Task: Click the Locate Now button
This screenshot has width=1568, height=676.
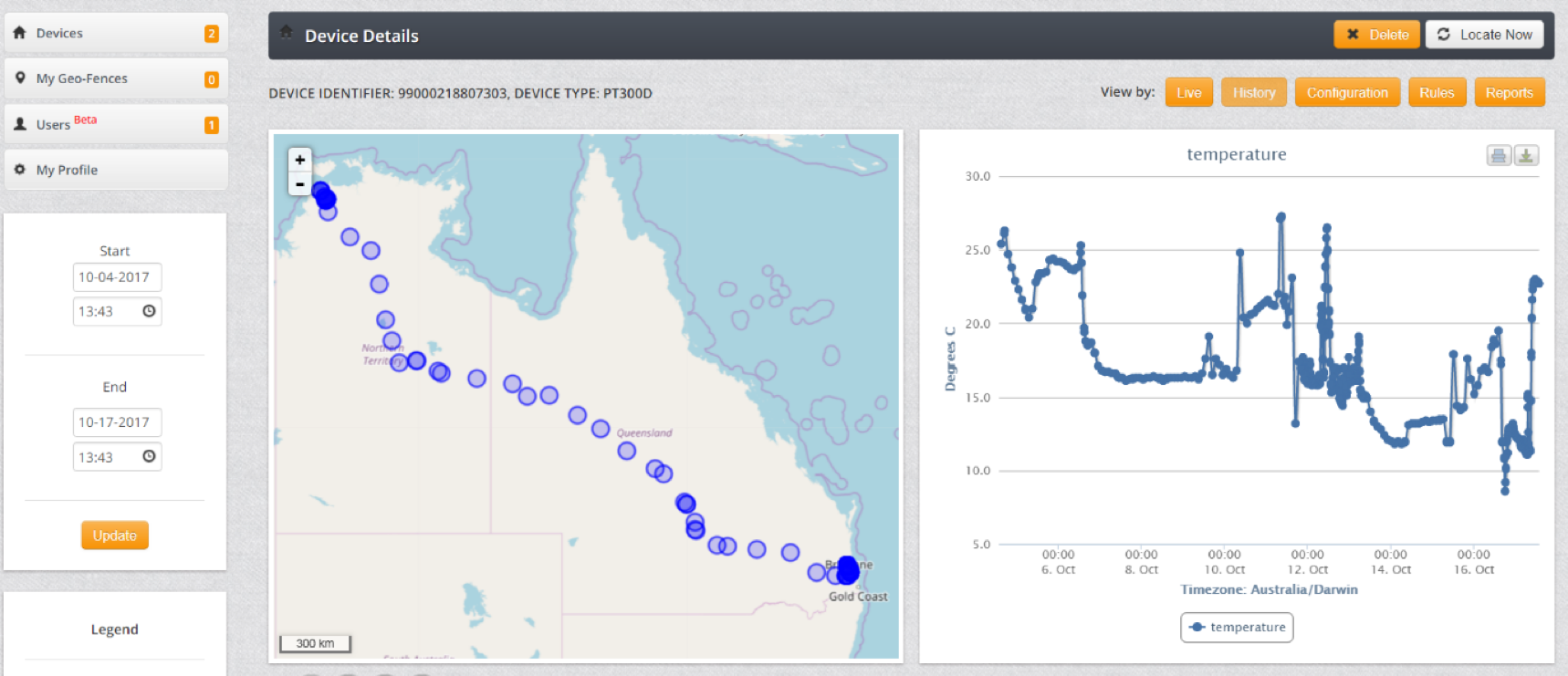Action: [1485, 35]
